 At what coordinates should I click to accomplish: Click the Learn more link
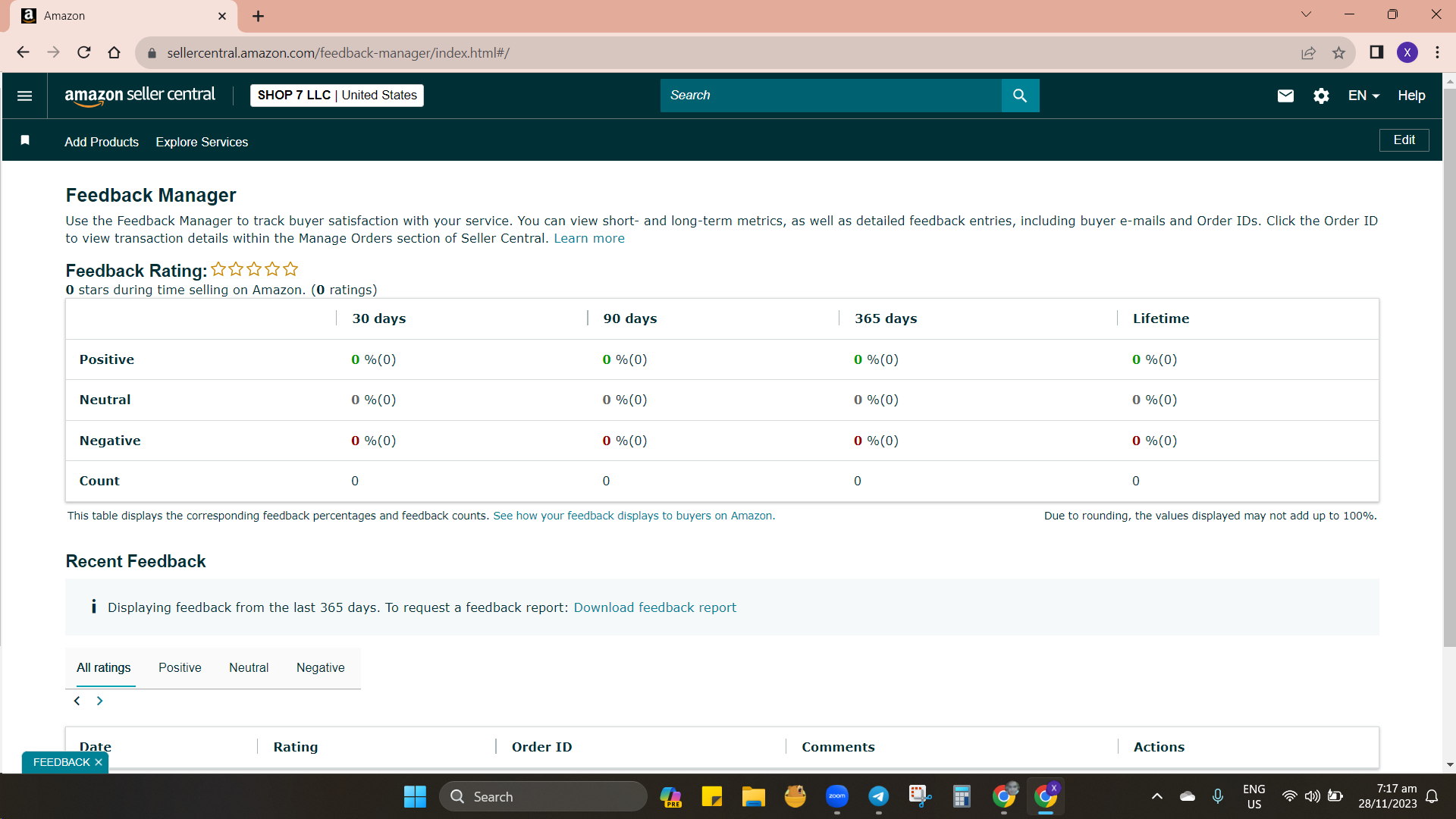(589, 238)
